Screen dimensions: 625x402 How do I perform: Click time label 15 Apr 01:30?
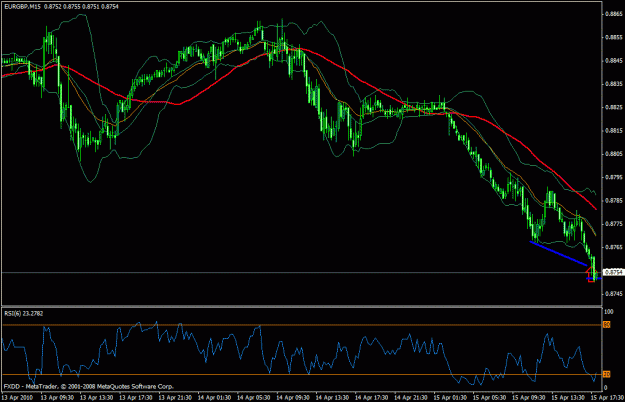click(450, 398)
